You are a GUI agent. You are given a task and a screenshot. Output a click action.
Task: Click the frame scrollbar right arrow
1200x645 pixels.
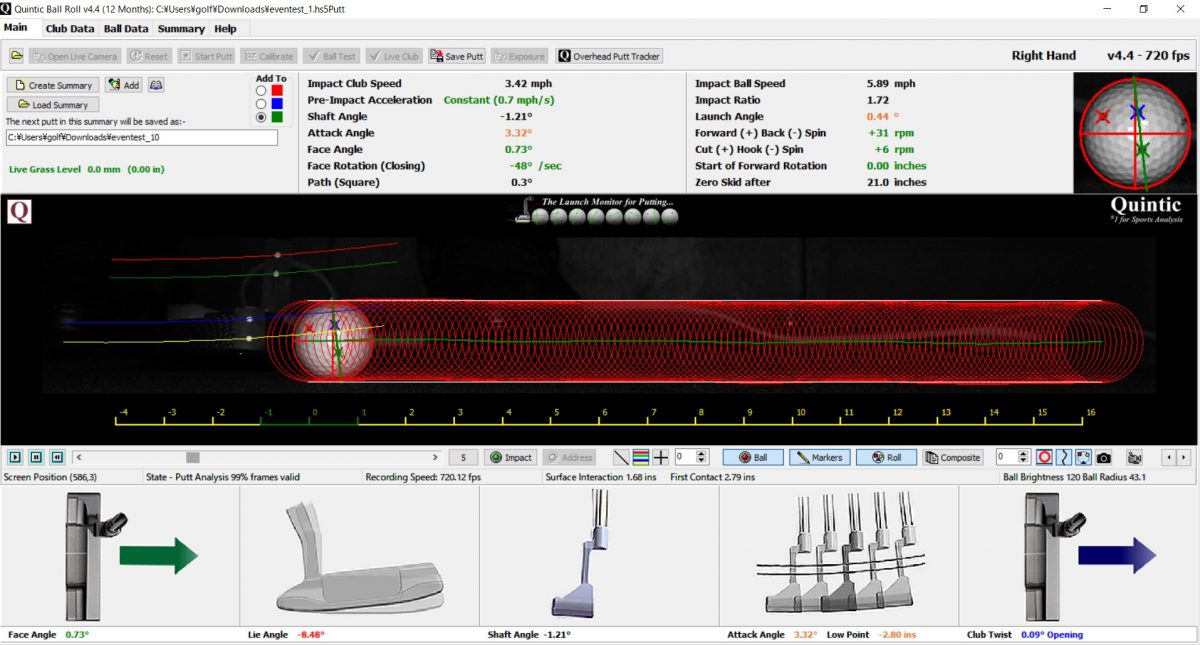pyautogui.click(x=434, y=457)
